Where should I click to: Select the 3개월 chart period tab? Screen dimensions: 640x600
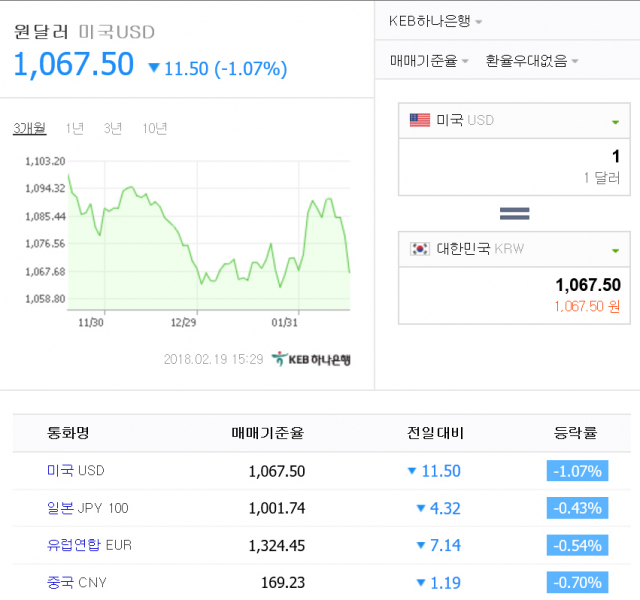tap(29, 129)
